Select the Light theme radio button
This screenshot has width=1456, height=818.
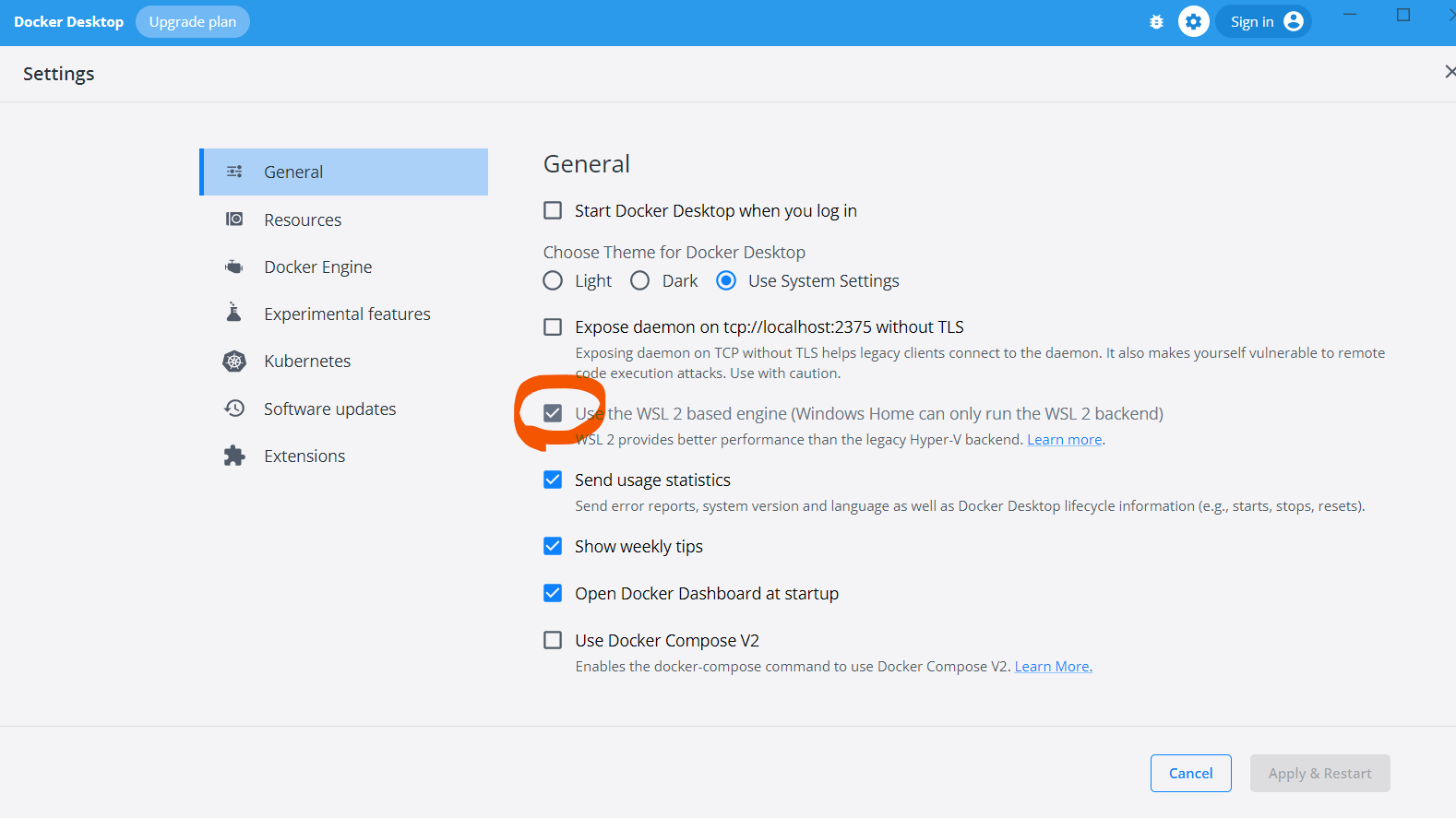[553, 280]
